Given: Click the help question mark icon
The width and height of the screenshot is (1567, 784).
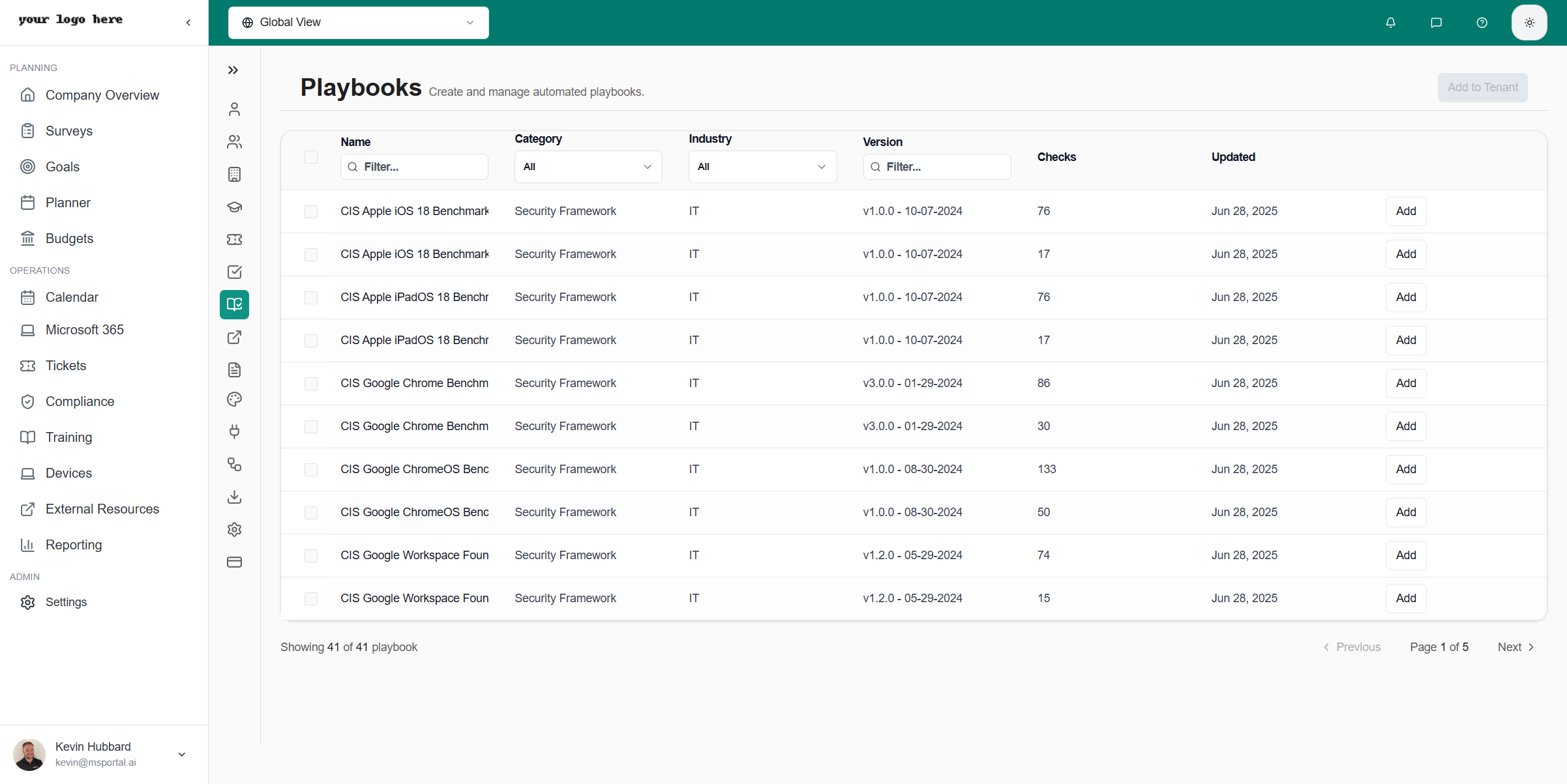Looking at the screenshot, I should point(1482,23).
